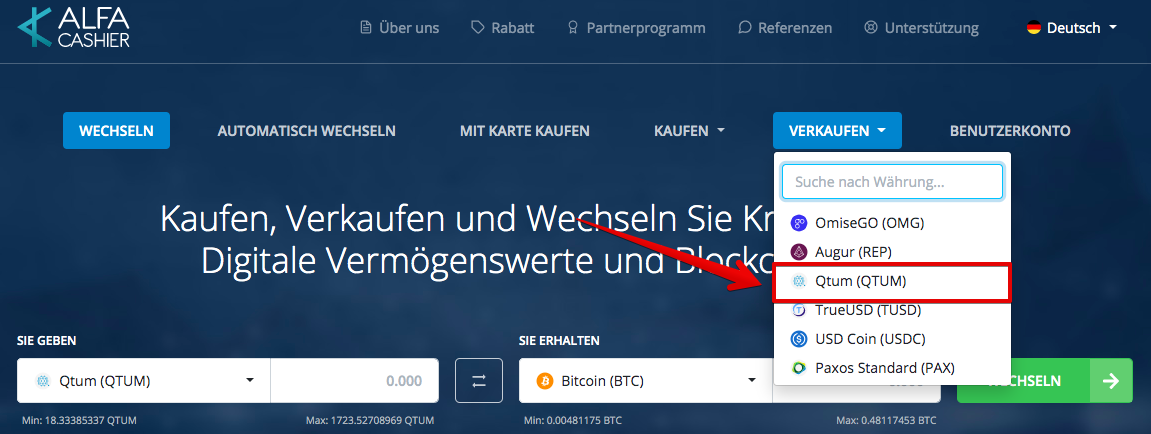Click the green arrow on Wechseln button
Image resolution: width=1151 pixels, height=434 pixels.
point(1111,380)
